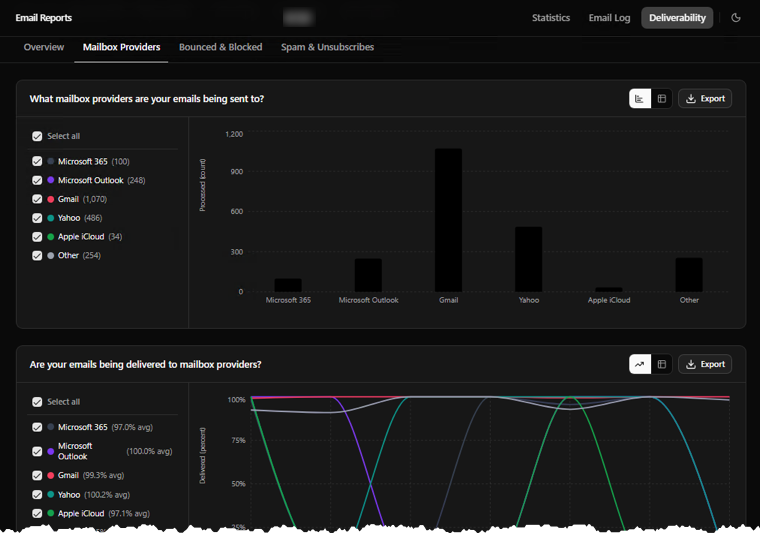Select table view icon for delivery section

[662, 364]
